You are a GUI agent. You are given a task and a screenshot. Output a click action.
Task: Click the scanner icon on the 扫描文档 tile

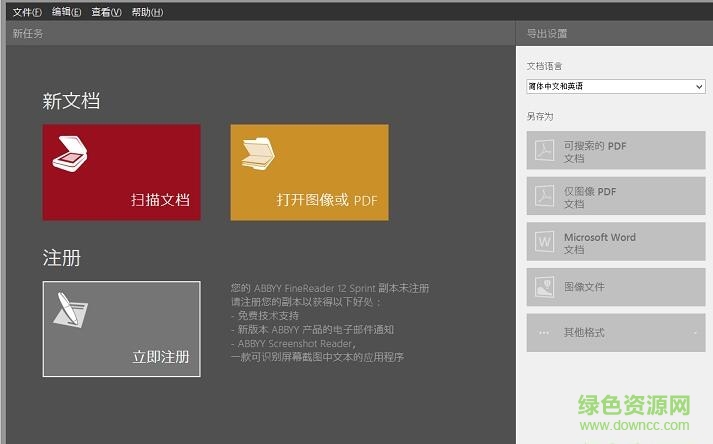pos(69,153)
